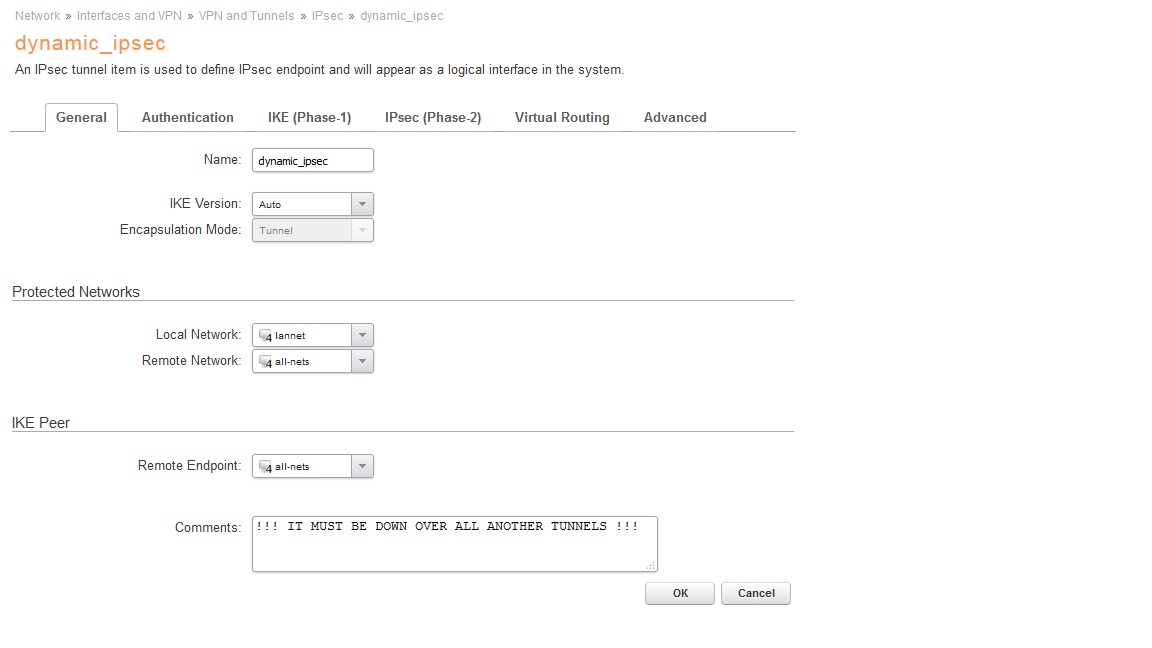Select the Virtual Routing tab
The image size is (1152, 648).
[562, 117]
